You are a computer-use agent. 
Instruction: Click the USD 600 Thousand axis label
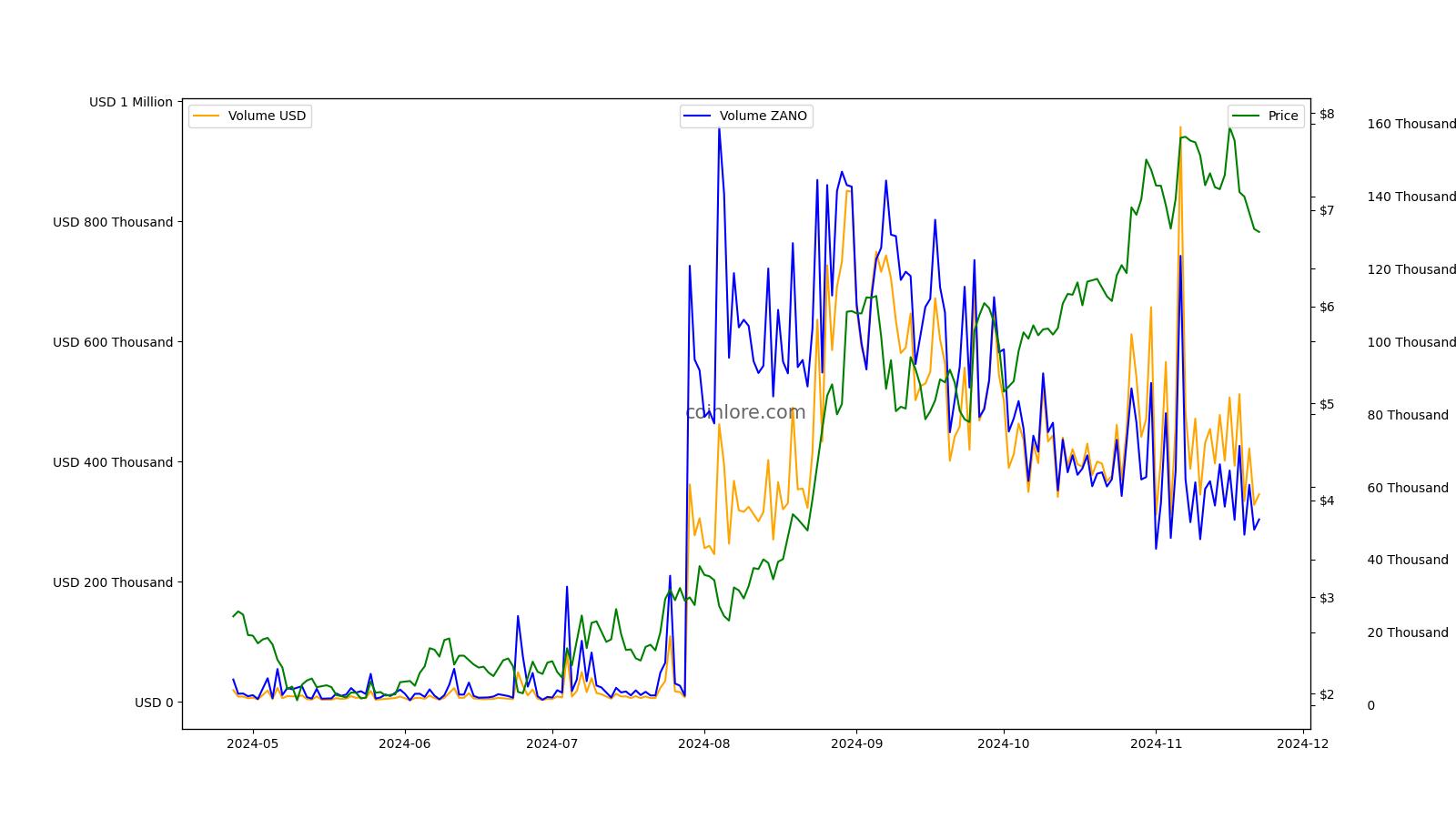point(113,342)
